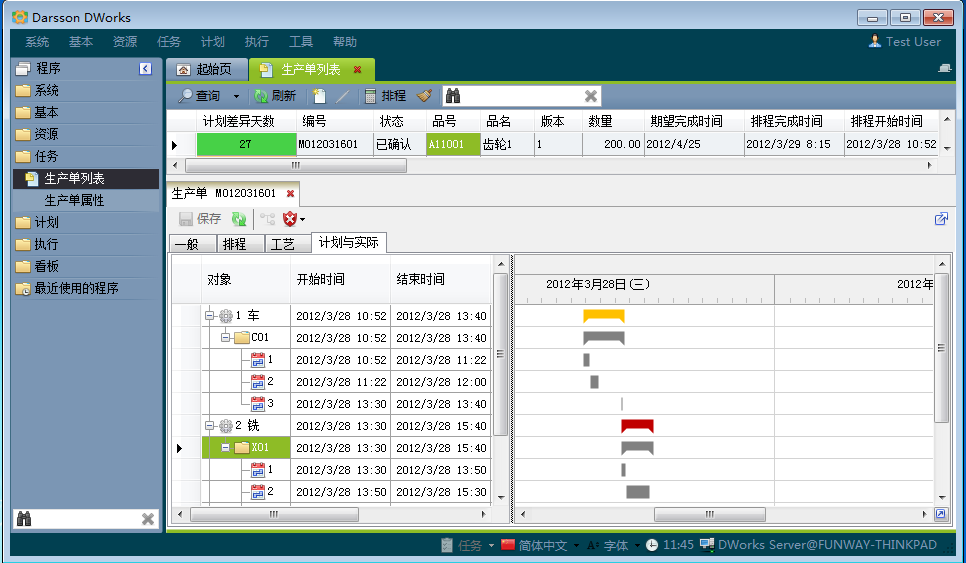Click the 刷新 refresh icon in list toolbar
Image resolution: width=966 pixels, height=563 pixels.
coord(261,96)
